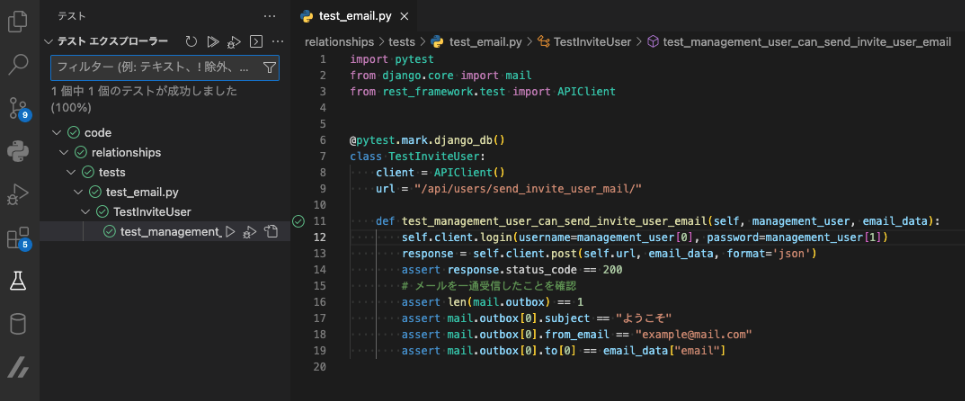Open more actions beside テスト エクスプローラー
This screenshot has width=965, height=401.
278,42
